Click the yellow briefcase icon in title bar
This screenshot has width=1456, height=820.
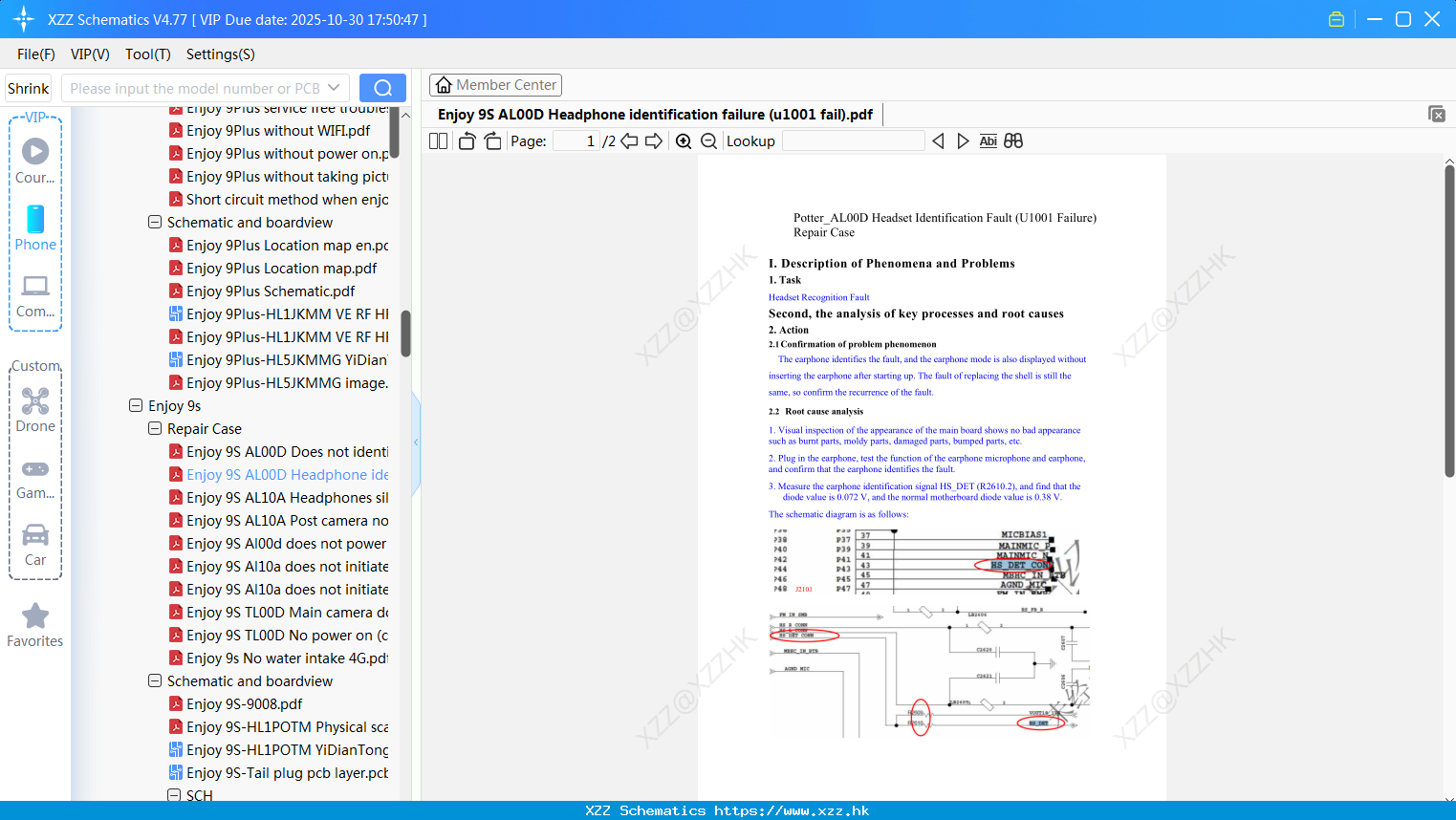pyautogui.click(x=1336, y=19)
